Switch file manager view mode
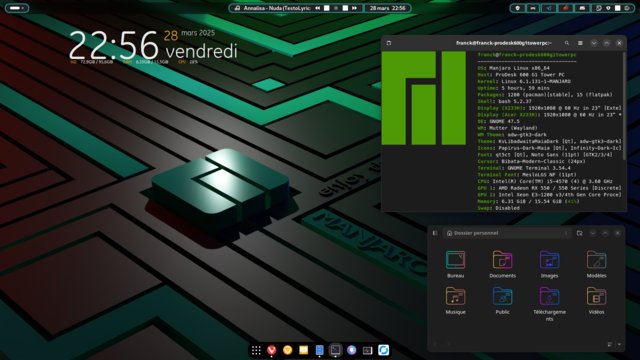The height and width of the screenshot is (360, 640). tap(610, 344)
